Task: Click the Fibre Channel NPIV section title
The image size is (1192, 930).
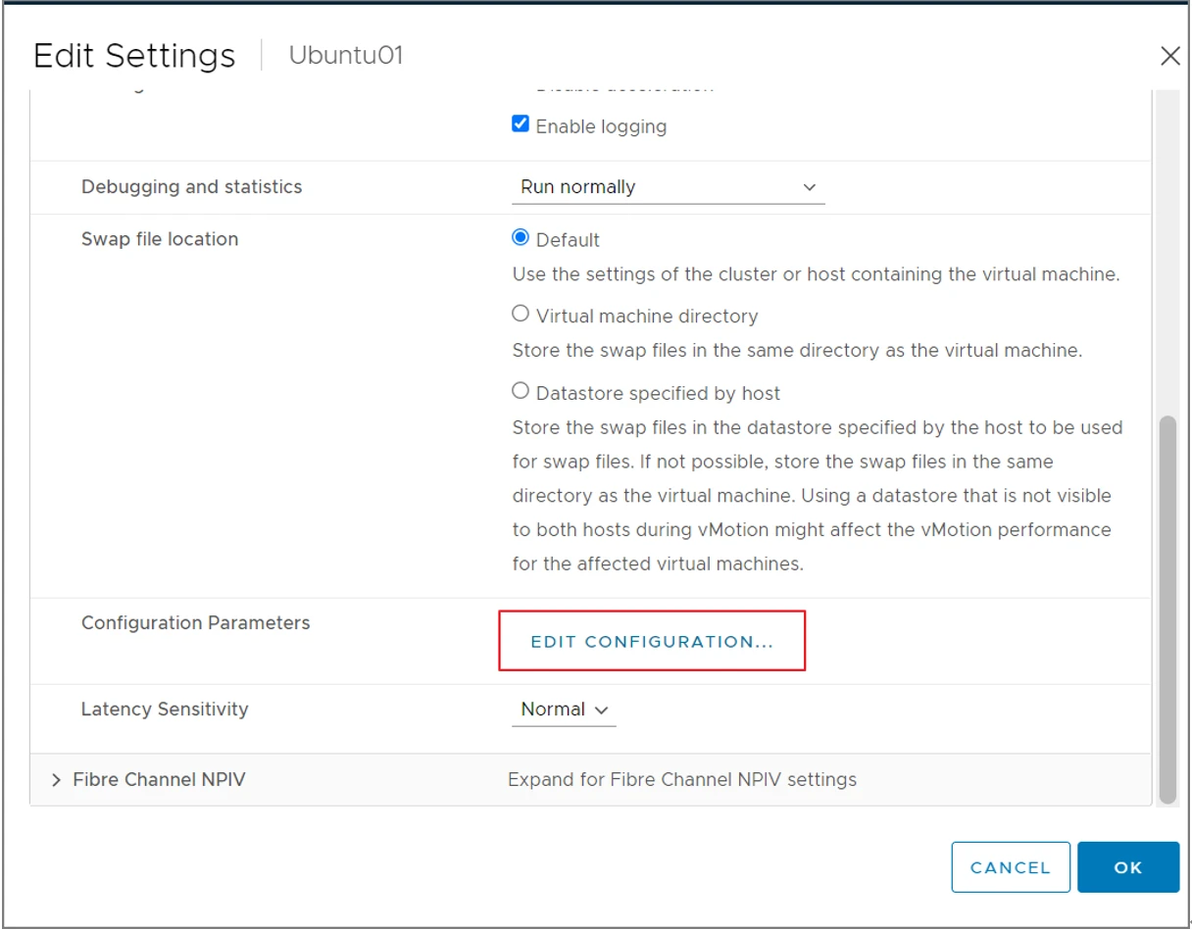Action: tap(159, 780)
